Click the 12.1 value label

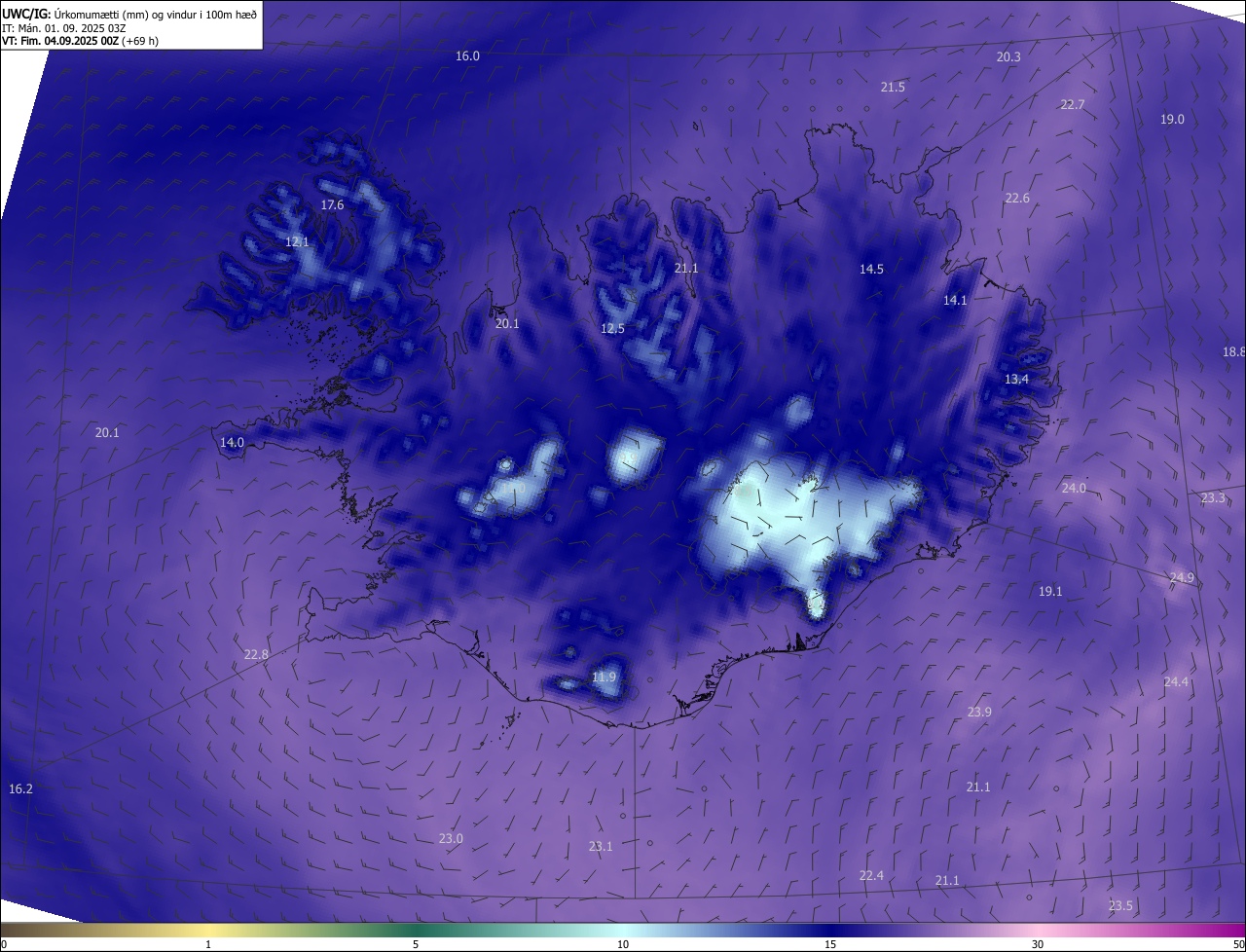pyautogui.click(x=297, y=242)
